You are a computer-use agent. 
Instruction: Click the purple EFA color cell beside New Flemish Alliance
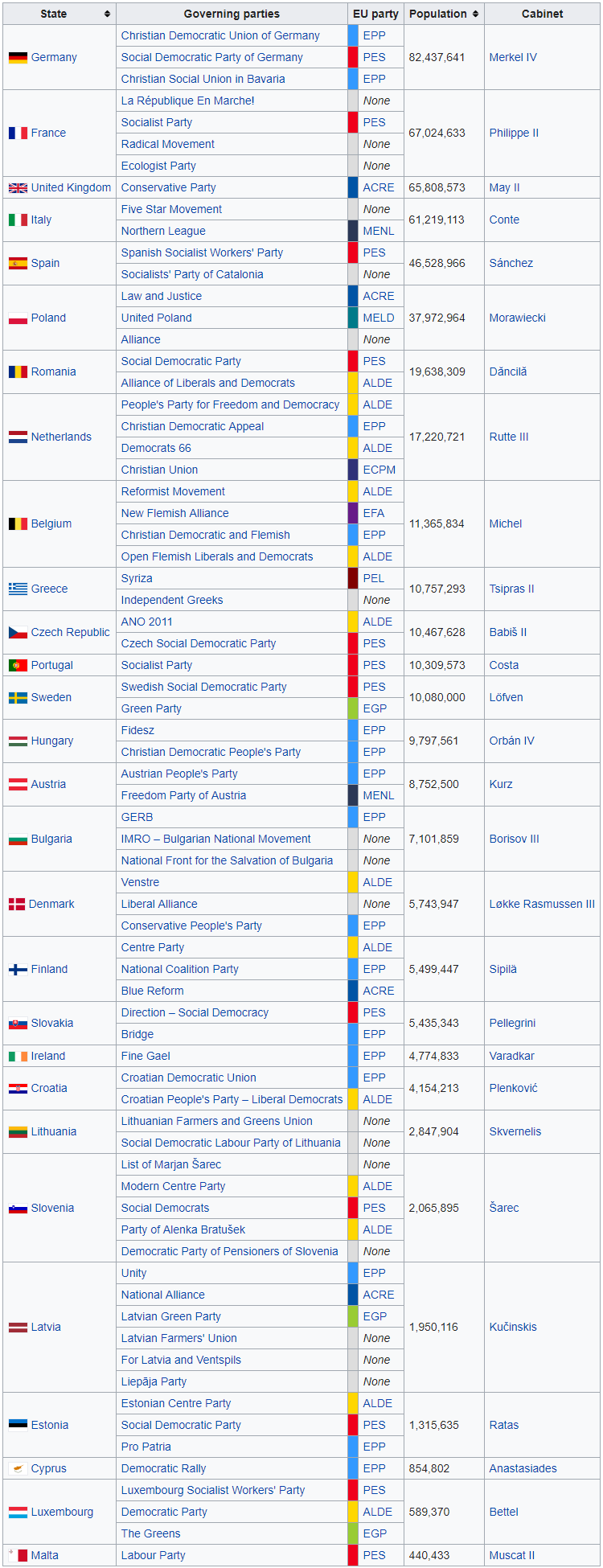pyautogui.click(x=353, y=514)
